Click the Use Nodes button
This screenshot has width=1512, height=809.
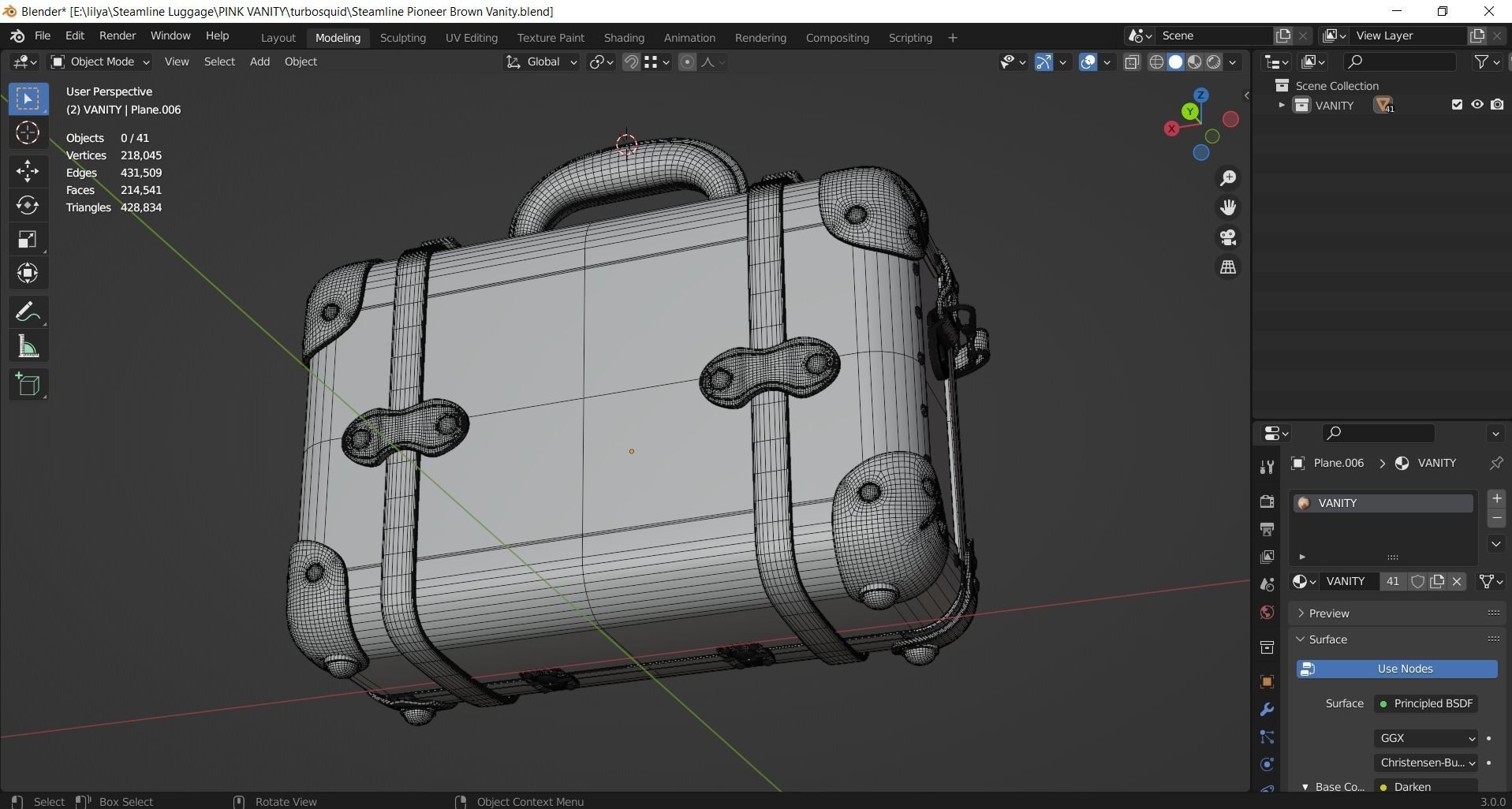pyautogui.click(x=1397, y=669)
